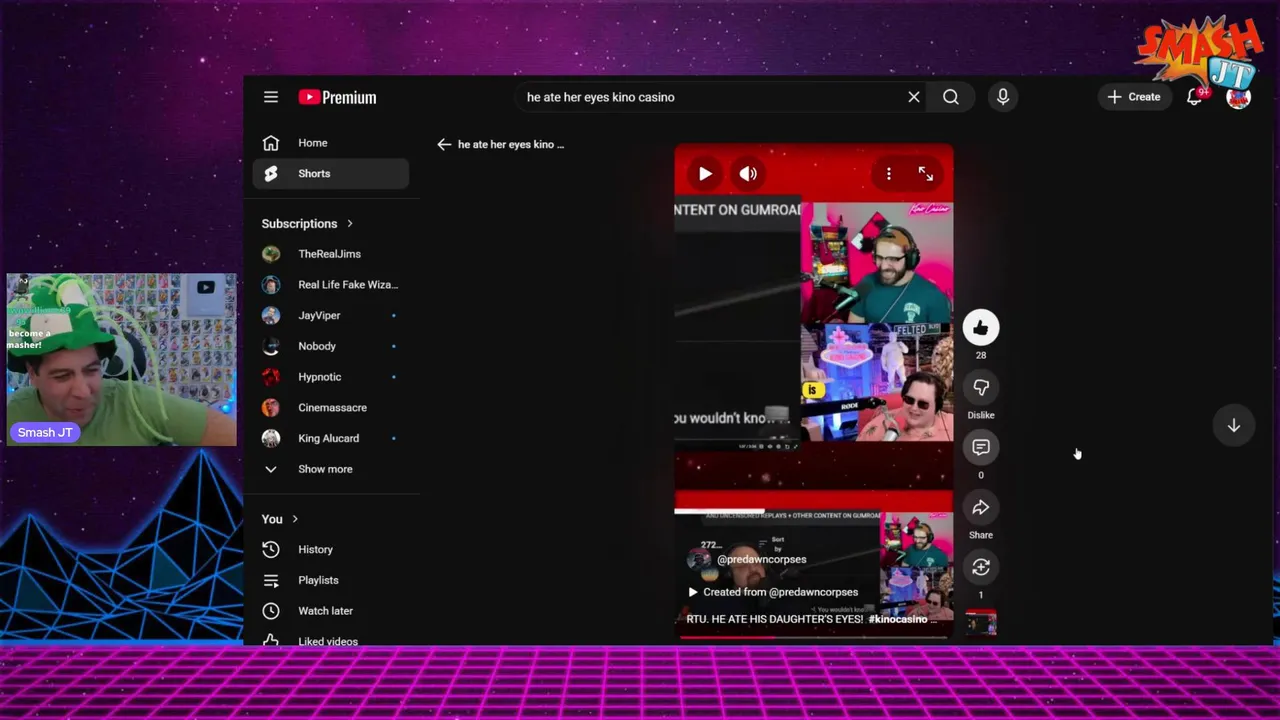
Task: Go to Home in sidebar
Action: (x=331, y=143)
